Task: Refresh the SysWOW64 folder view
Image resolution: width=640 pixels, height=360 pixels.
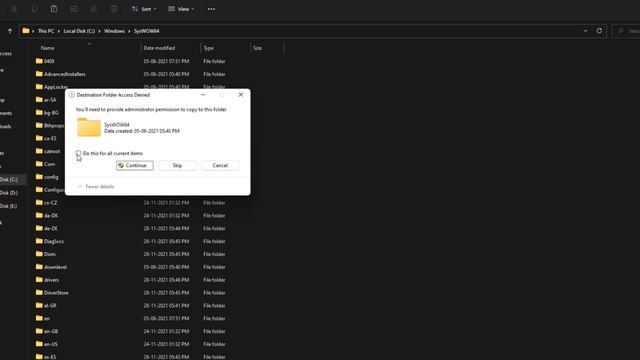Action: [599, 31]
